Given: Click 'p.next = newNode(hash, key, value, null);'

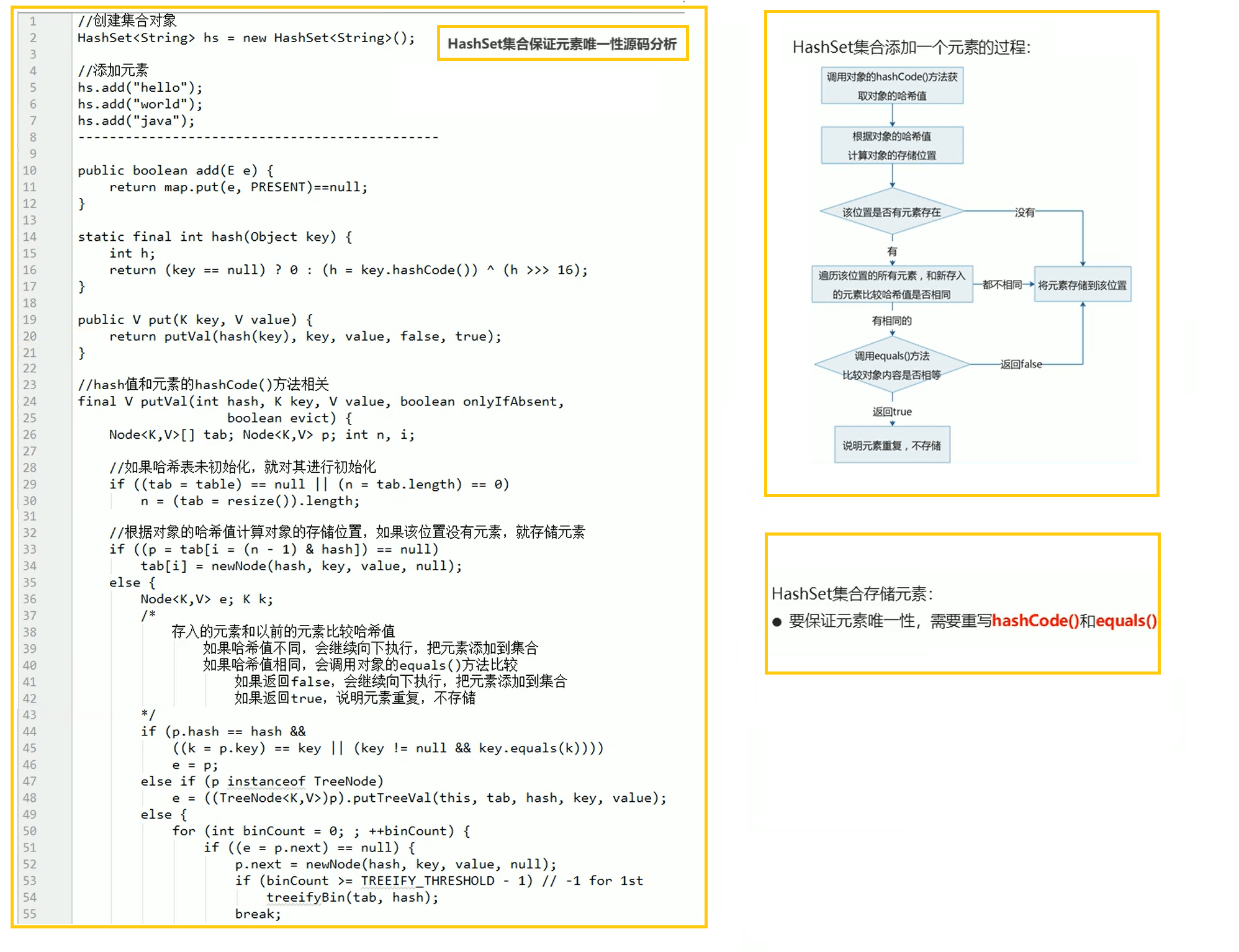Looking at the screenshot, I should coord(395,865).
